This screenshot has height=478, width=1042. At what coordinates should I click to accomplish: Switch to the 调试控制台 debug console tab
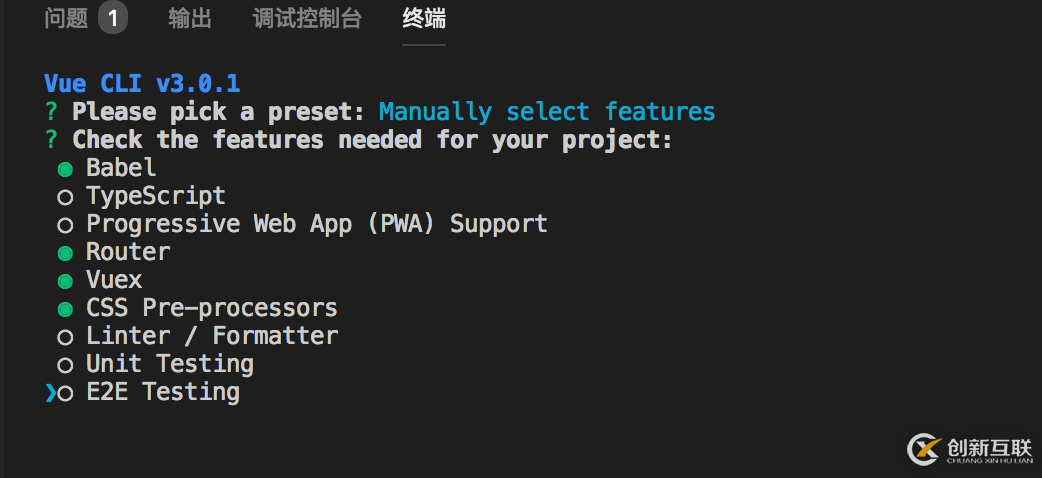[x=307, y=19]
